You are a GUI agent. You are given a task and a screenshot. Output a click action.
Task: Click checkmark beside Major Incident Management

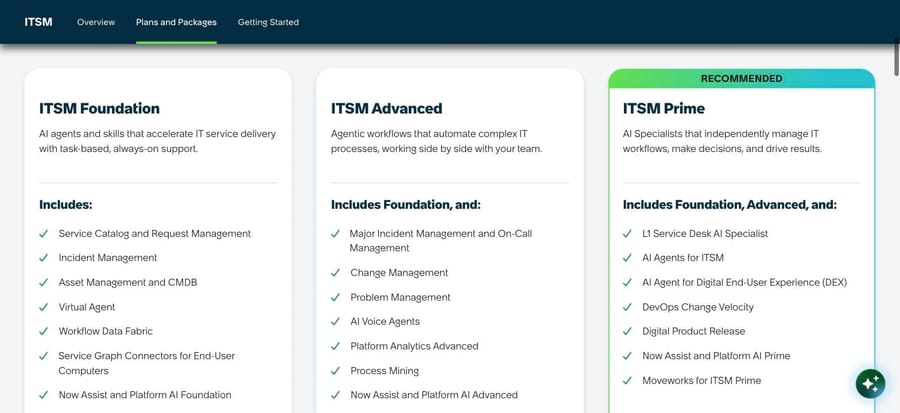[x=335, y=233]
